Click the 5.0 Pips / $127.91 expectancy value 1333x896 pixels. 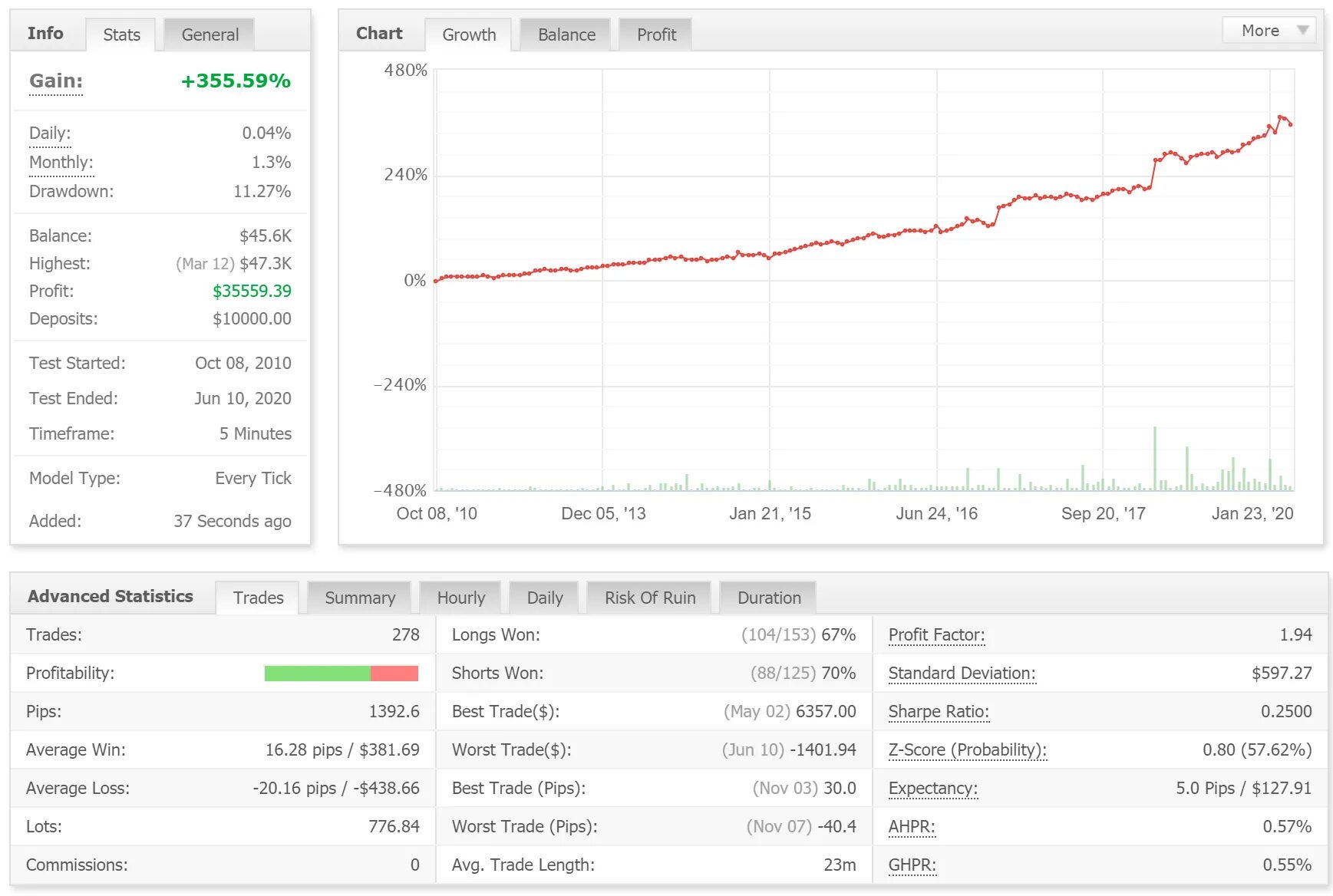1244,788
